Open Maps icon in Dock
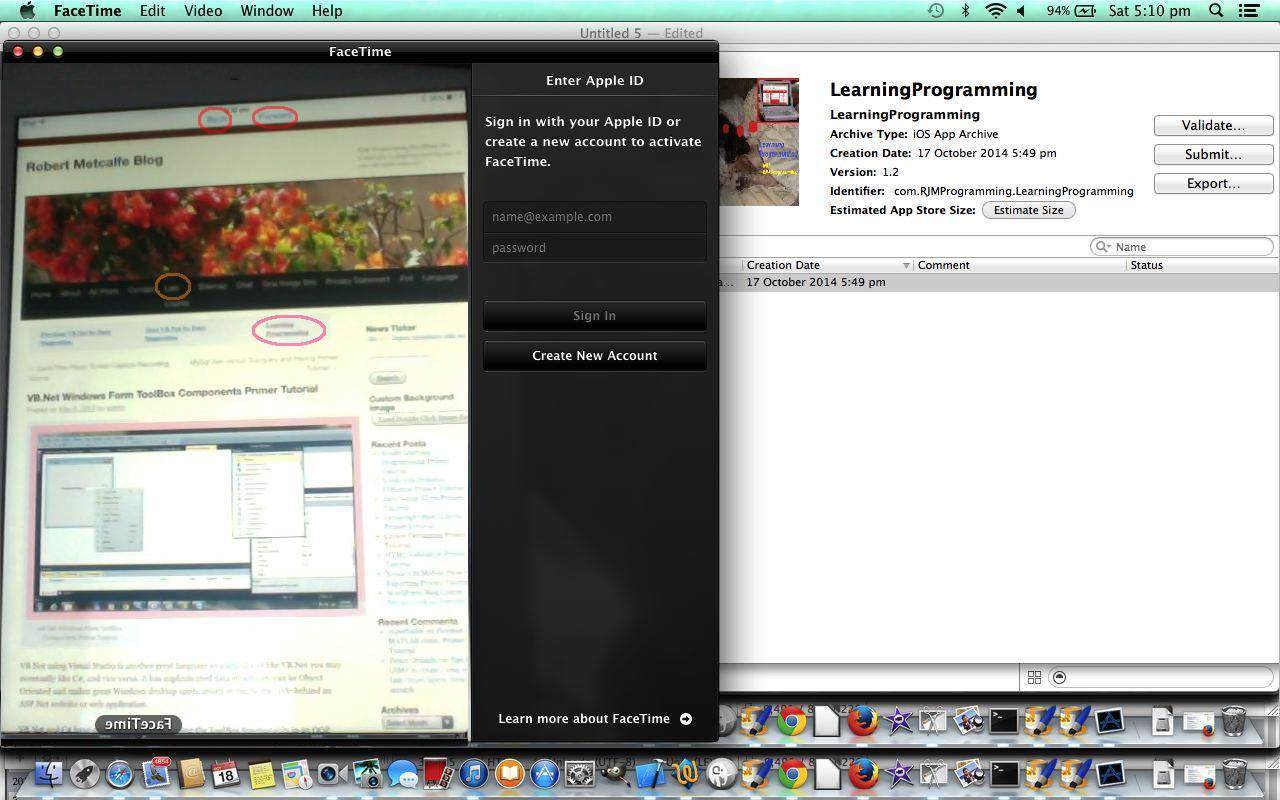Screen dimensions: 1280x800 pos(296,774)
